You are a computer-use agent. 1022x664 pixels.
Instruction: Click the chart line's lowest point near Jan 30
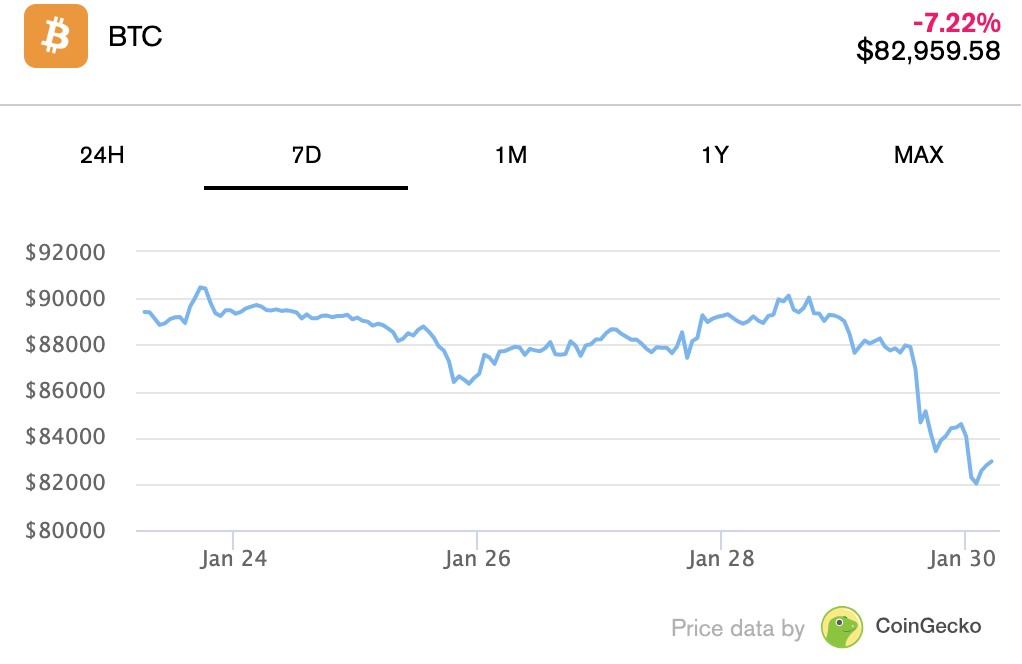point(976,484)
